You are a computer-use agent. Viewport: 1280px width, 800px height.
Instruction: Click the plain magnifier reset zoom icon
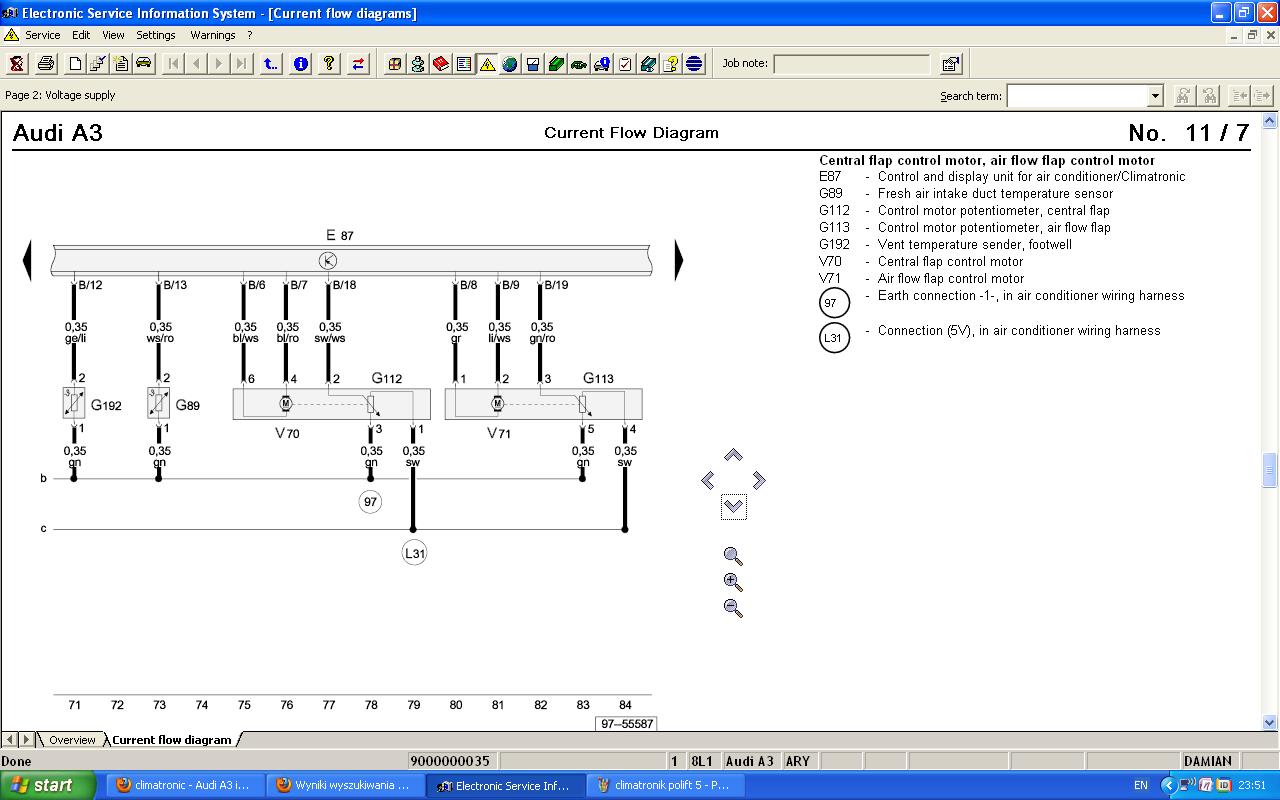coord(733,556)
